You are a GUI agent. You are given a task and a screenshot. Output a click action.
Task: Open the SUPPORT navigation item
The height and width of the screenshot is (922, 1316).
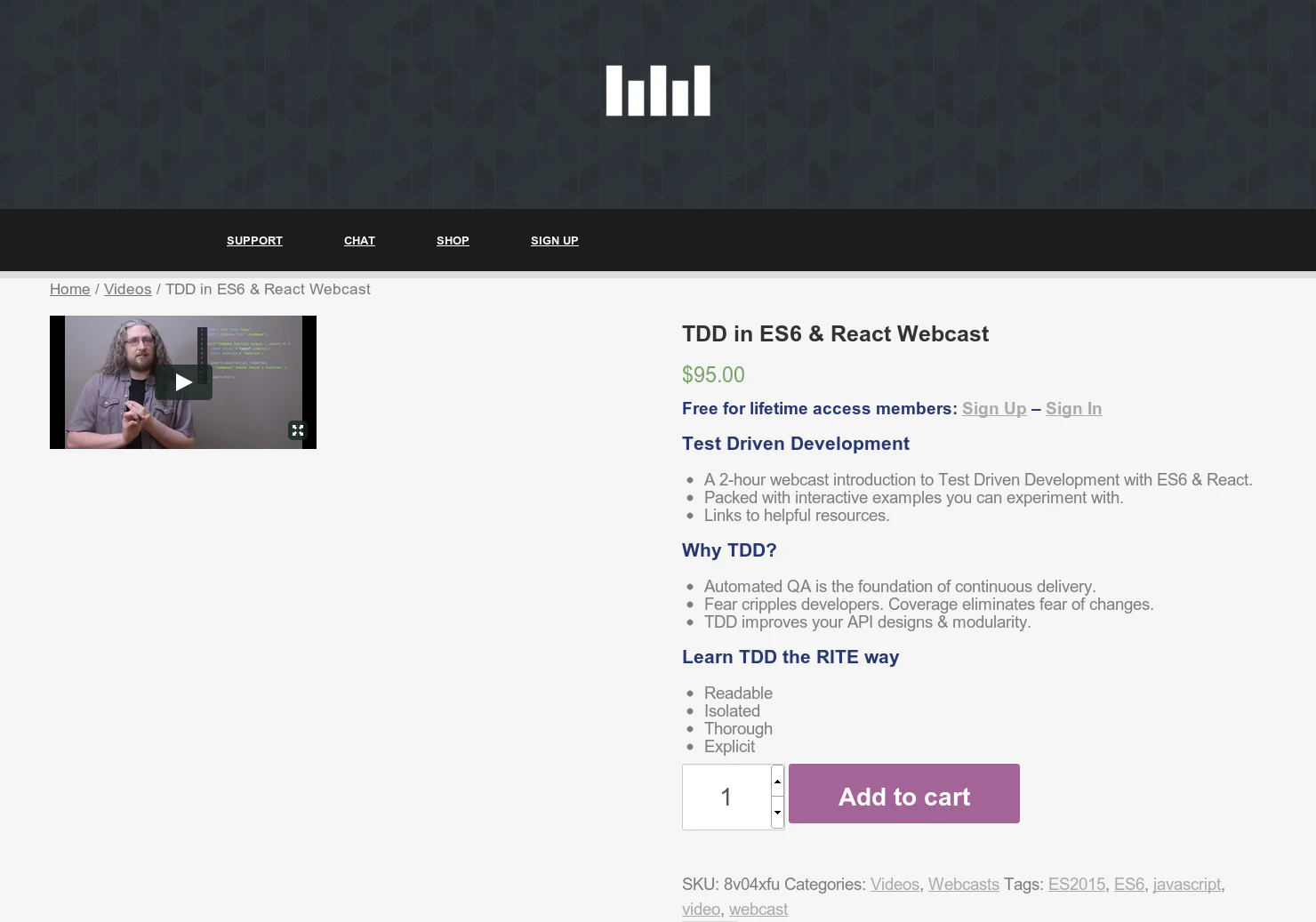pyautogui.click(x=254, y=240)
